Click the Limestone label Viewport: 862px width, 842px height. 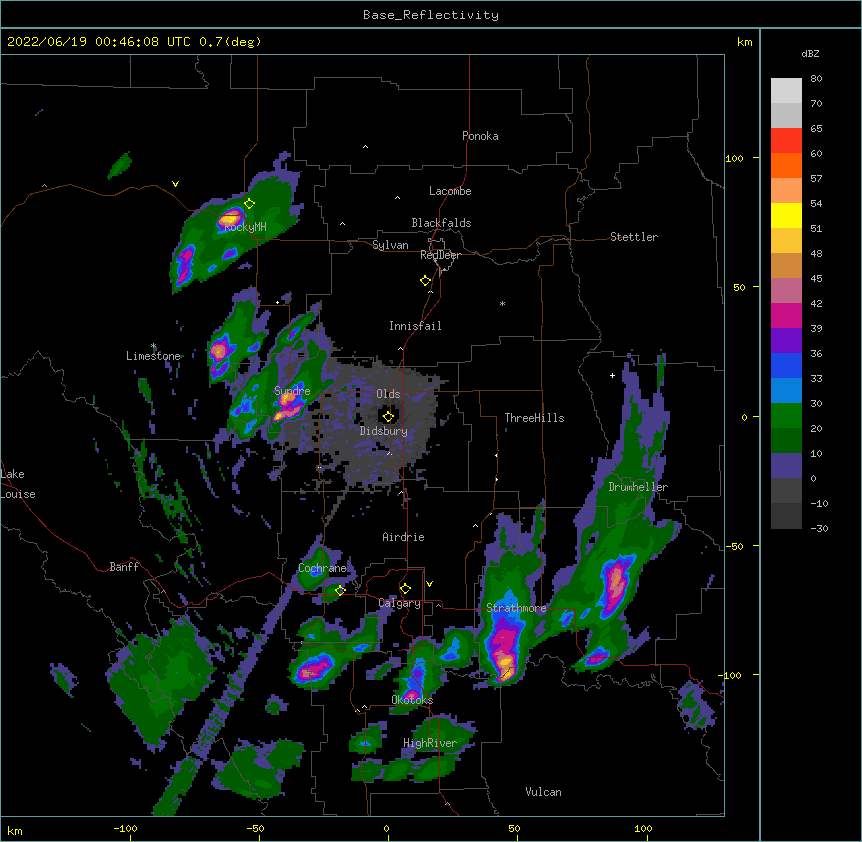(x=153, y=356)
